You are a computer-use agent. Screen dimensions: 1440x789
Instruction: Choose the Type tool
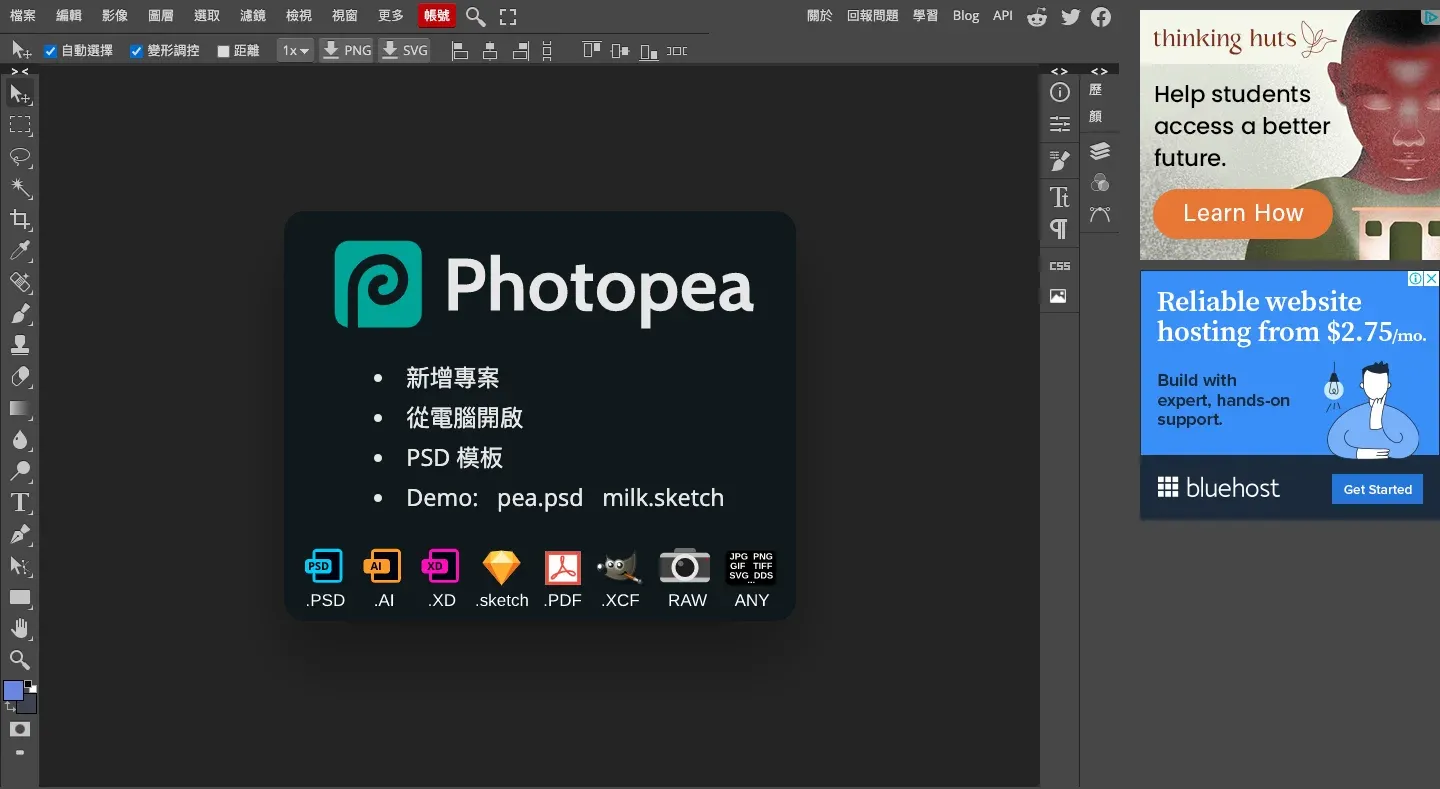coord(20,502)
